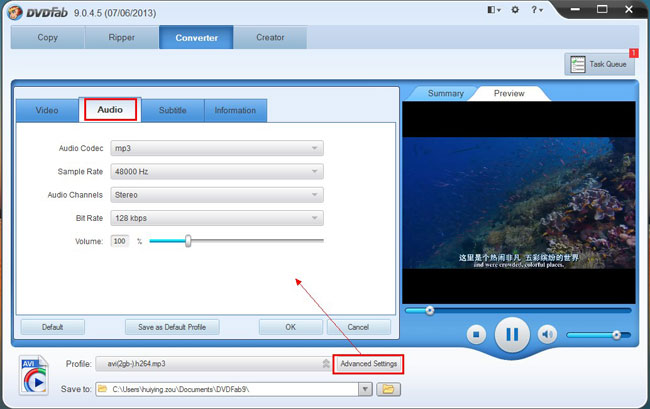Viewport: 650px width, 409px height.
Task: Go to the Subtitle settings tab
Action: point(172,110)
